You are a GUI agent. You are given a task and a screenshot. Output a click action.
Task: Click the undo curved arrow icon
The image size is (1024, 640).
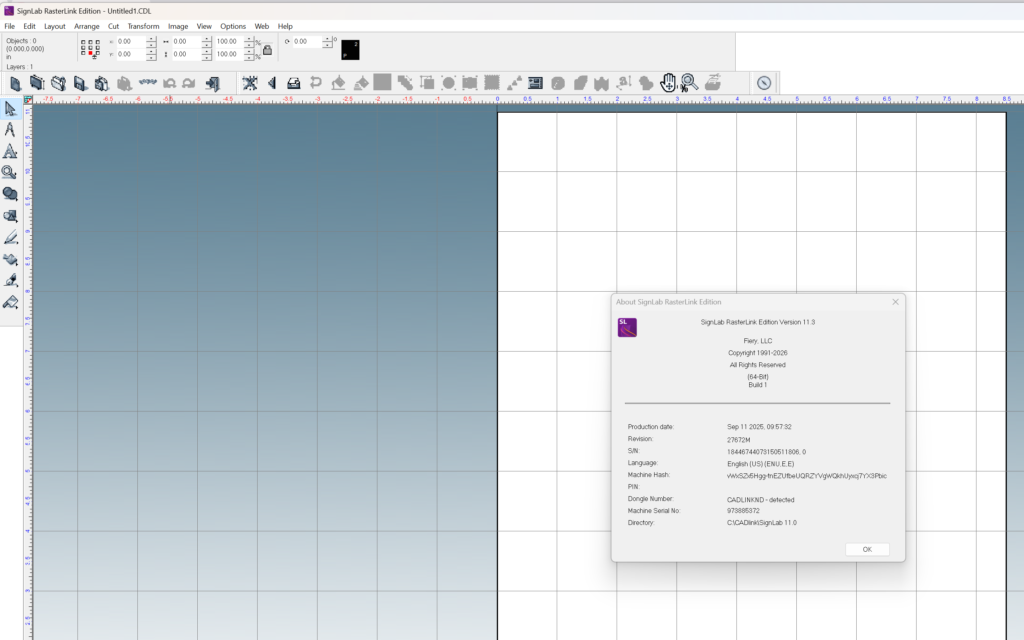169,83
